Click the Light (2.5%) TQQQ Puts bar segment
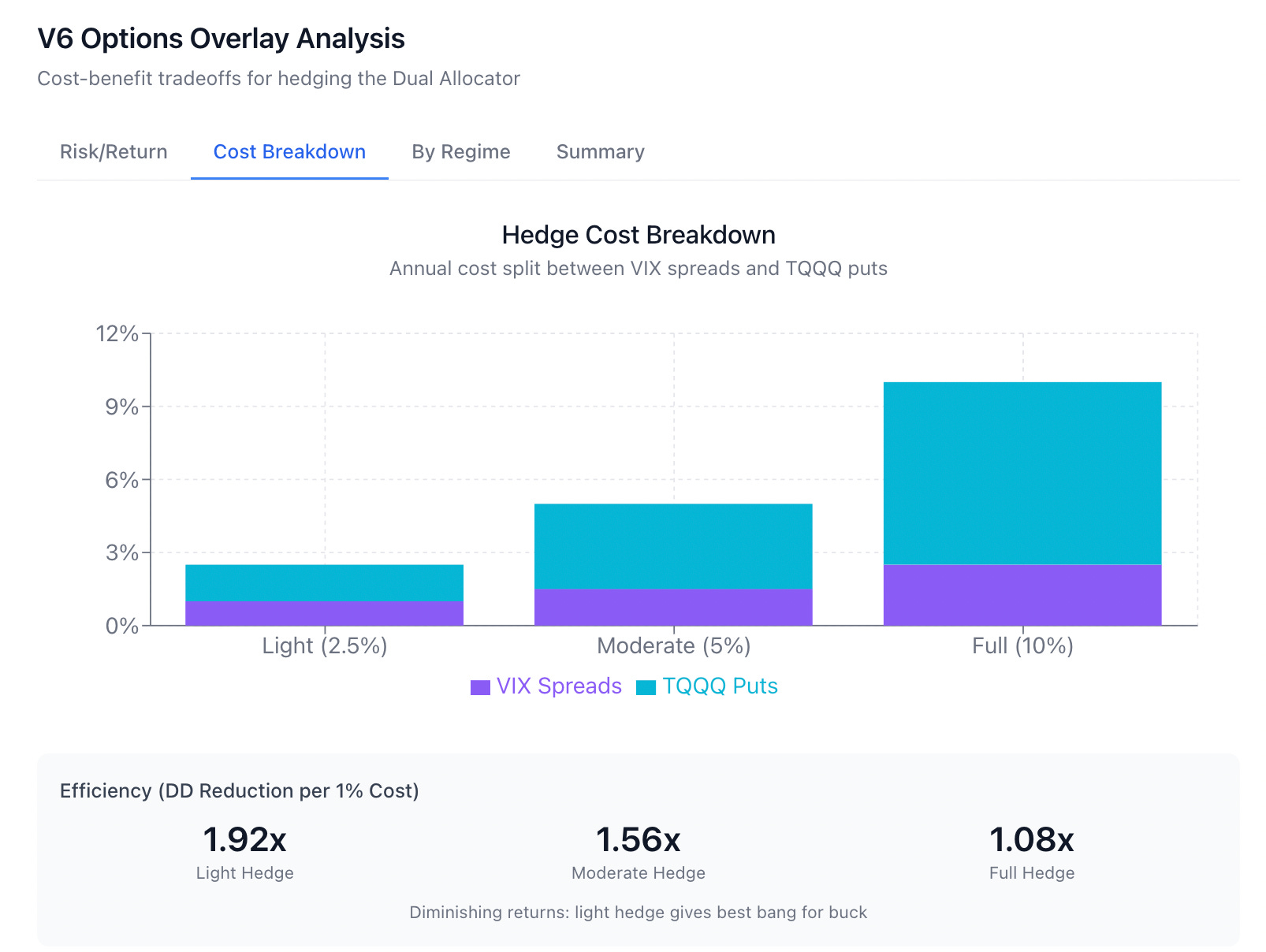Image resolution: width=1266 pixels, height=952 pixels. (324, 583)
